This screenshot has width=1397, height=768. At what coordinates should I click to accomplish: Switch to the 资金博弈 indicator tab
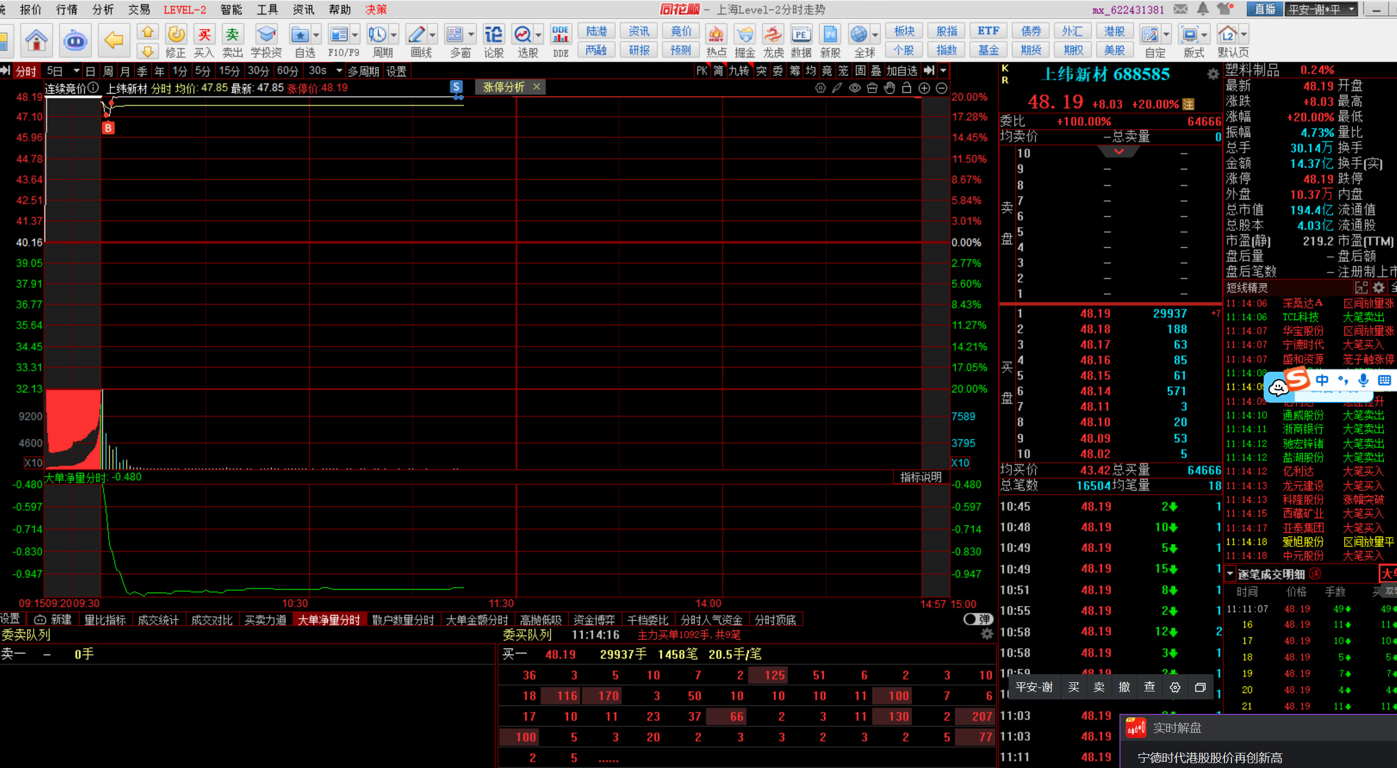pos(595,620)
